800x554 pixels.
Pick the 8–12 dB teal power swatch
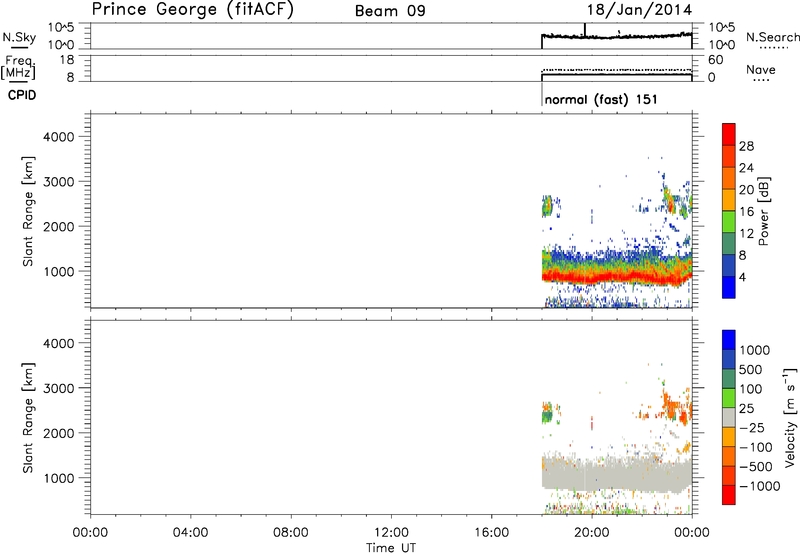[x=729, y=244]
